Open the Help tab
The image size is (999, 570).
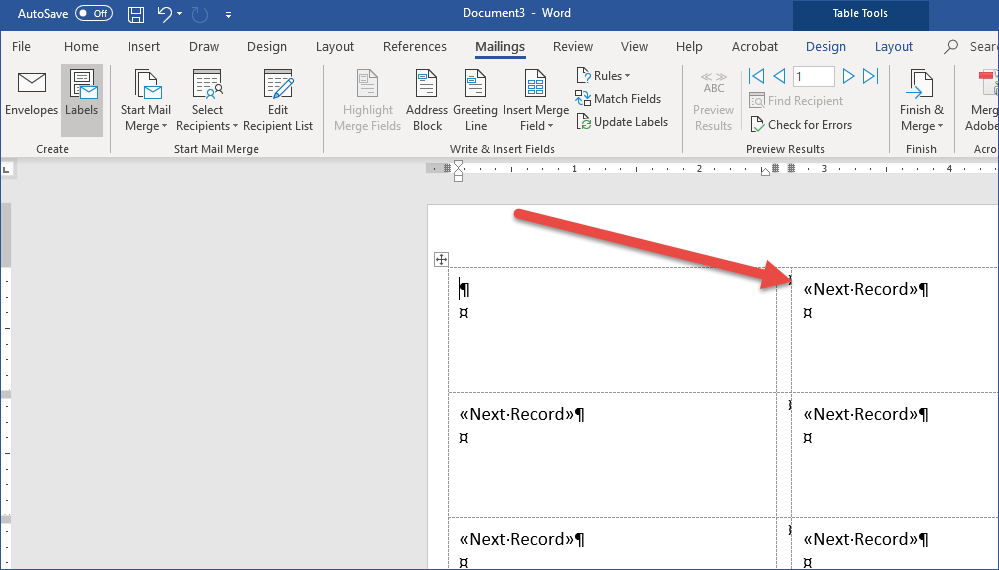point(689,46)
